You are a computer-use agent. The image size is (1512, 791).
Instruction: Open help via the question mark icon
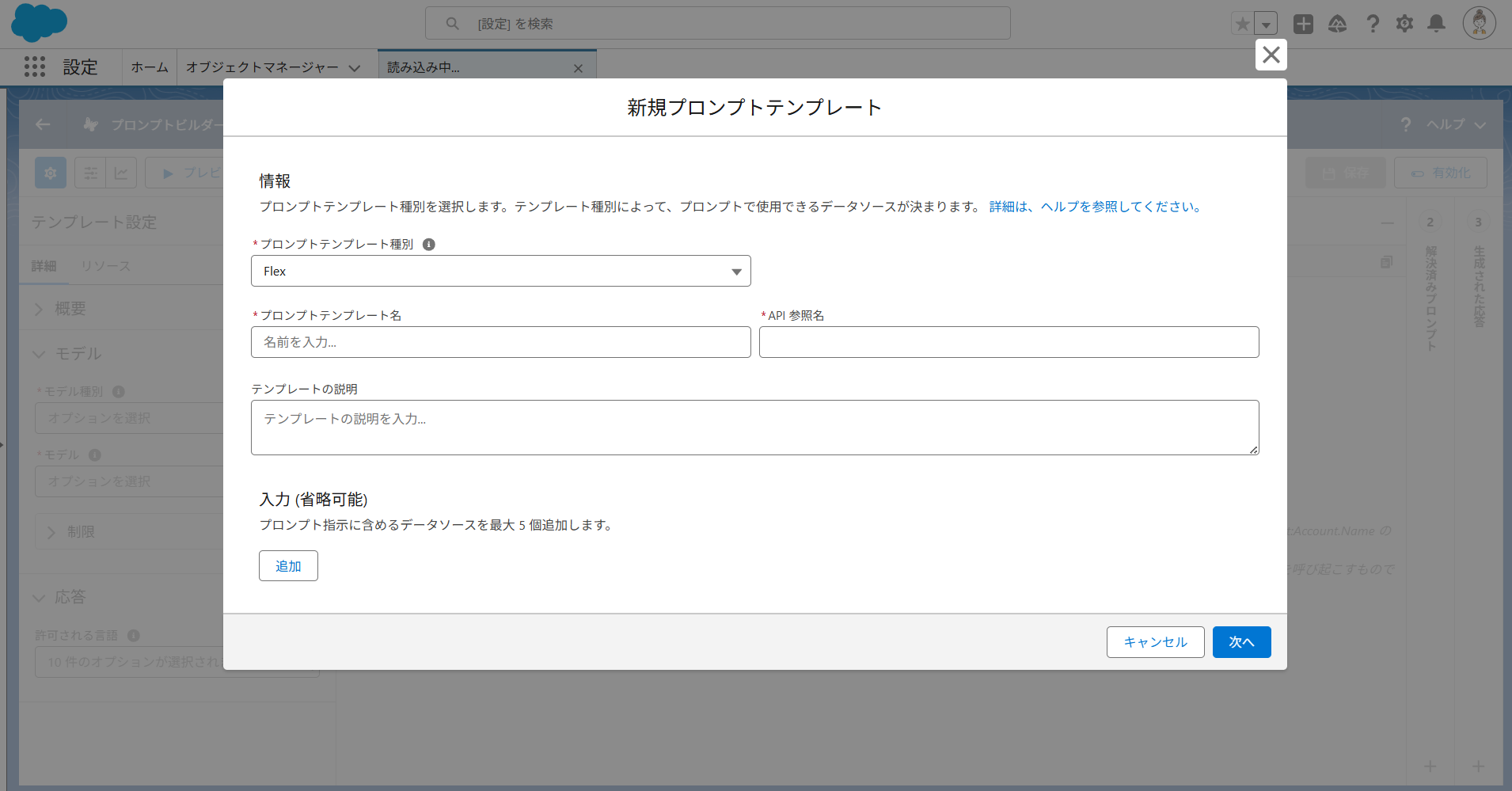pyautogui.click(x=1373, y=23)
